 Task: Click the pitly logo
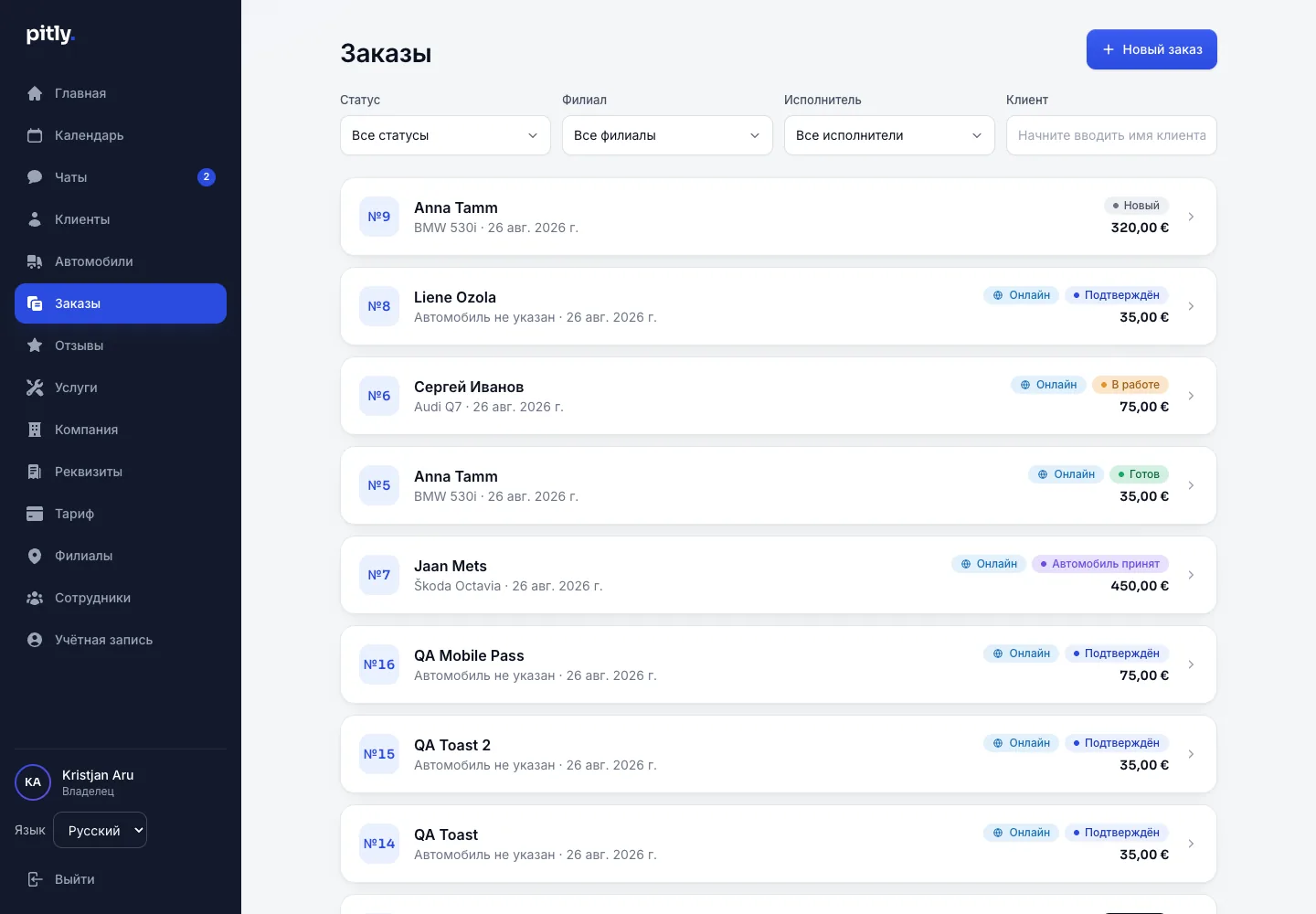(50, 35)
